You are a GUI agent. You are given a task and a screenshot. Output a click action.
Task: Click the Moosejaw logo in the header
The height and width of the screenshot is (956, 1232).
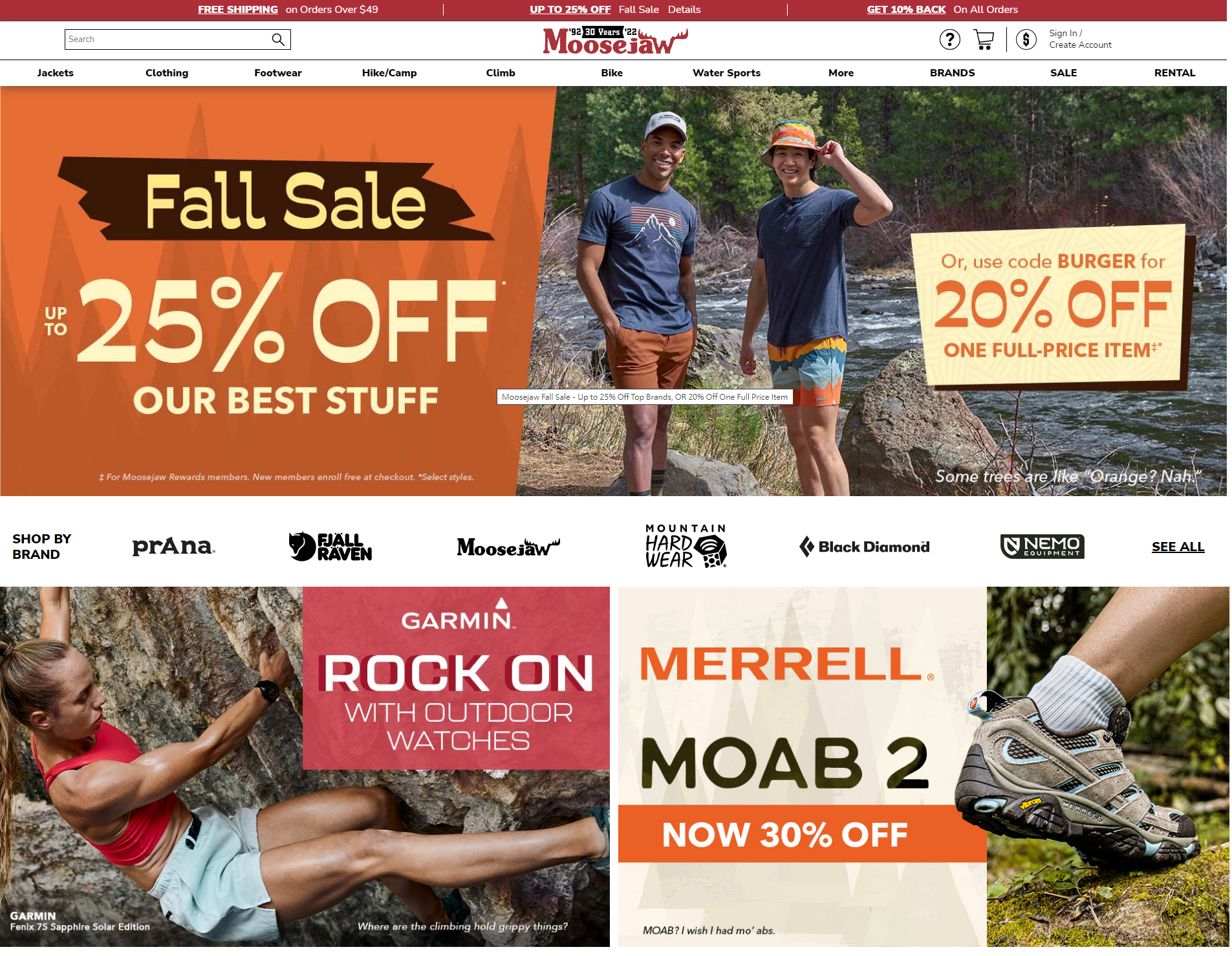pyautogui.click(x=615, y=41)
